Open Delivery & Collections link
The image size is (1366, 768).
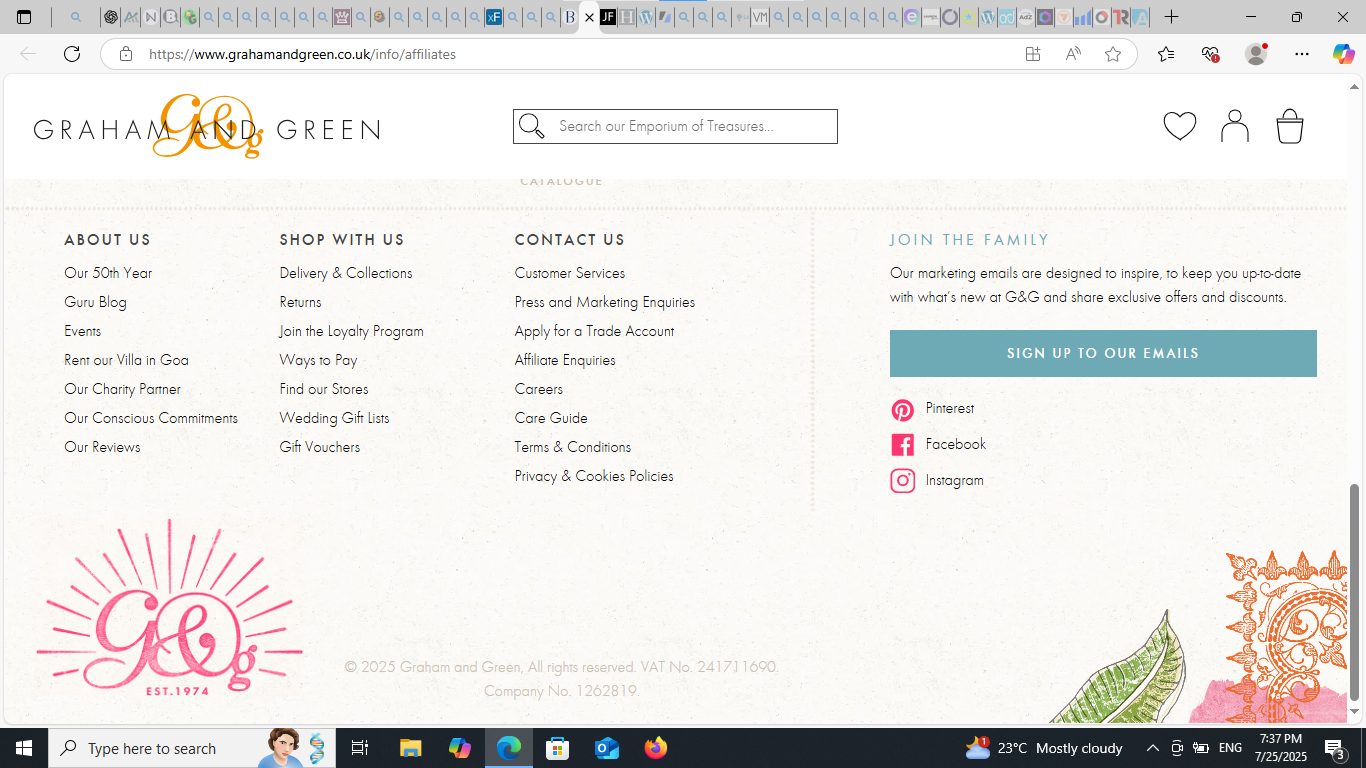click(x=346, y=273)
